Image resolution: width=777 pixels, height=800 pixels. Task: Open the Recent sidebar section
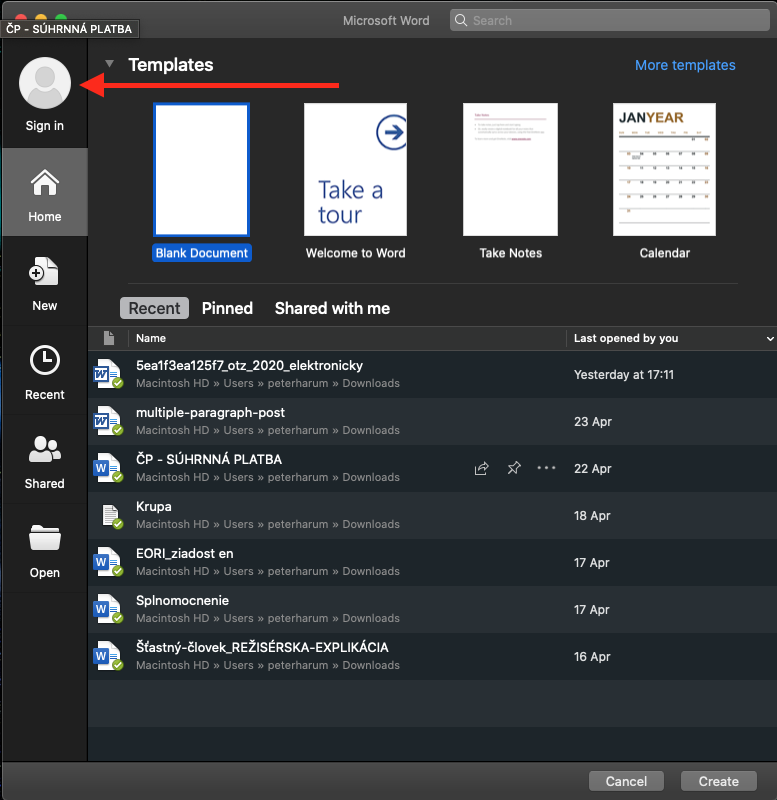pos(45,372)
